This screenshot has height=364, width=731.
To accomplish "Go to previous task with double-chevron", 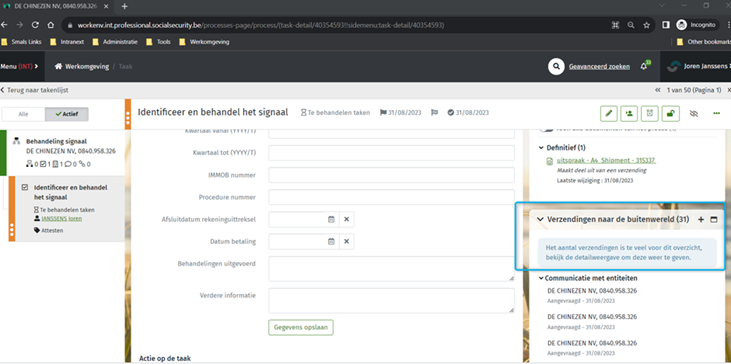I will (658, 90).
